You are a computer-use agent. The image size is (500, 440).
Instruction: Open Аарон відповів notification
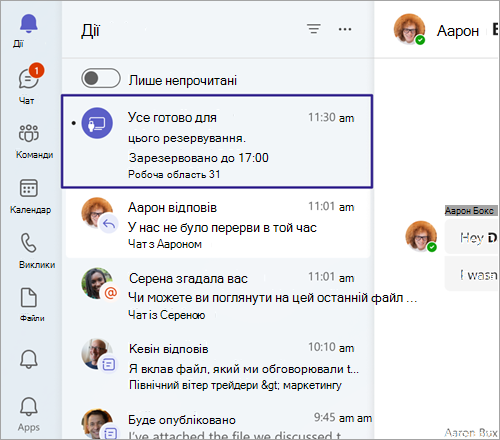point(218,224)
